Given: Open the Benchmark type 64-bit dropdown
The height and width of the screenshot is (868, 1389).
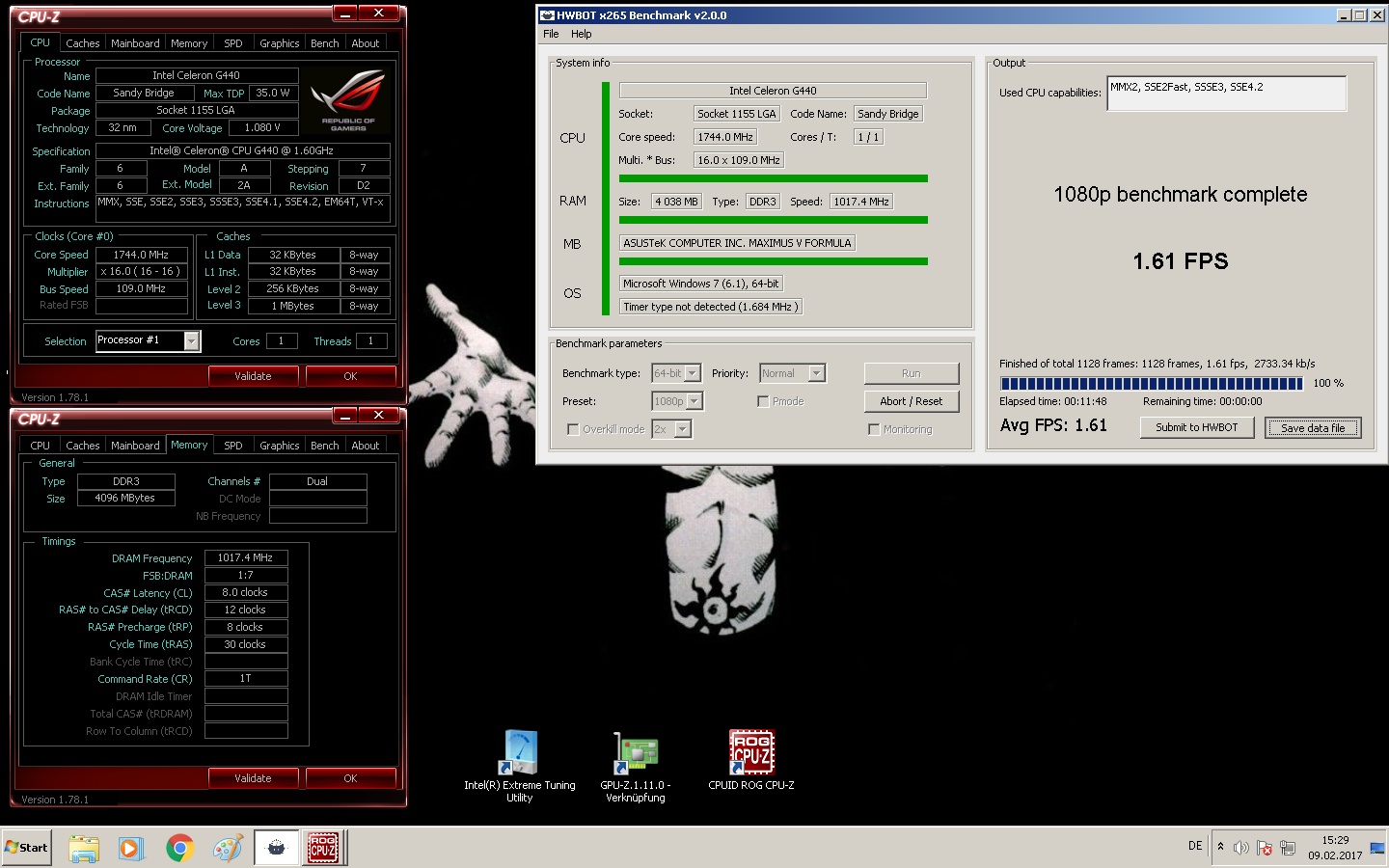Looking at the screenshot, I should pos(692,373).
